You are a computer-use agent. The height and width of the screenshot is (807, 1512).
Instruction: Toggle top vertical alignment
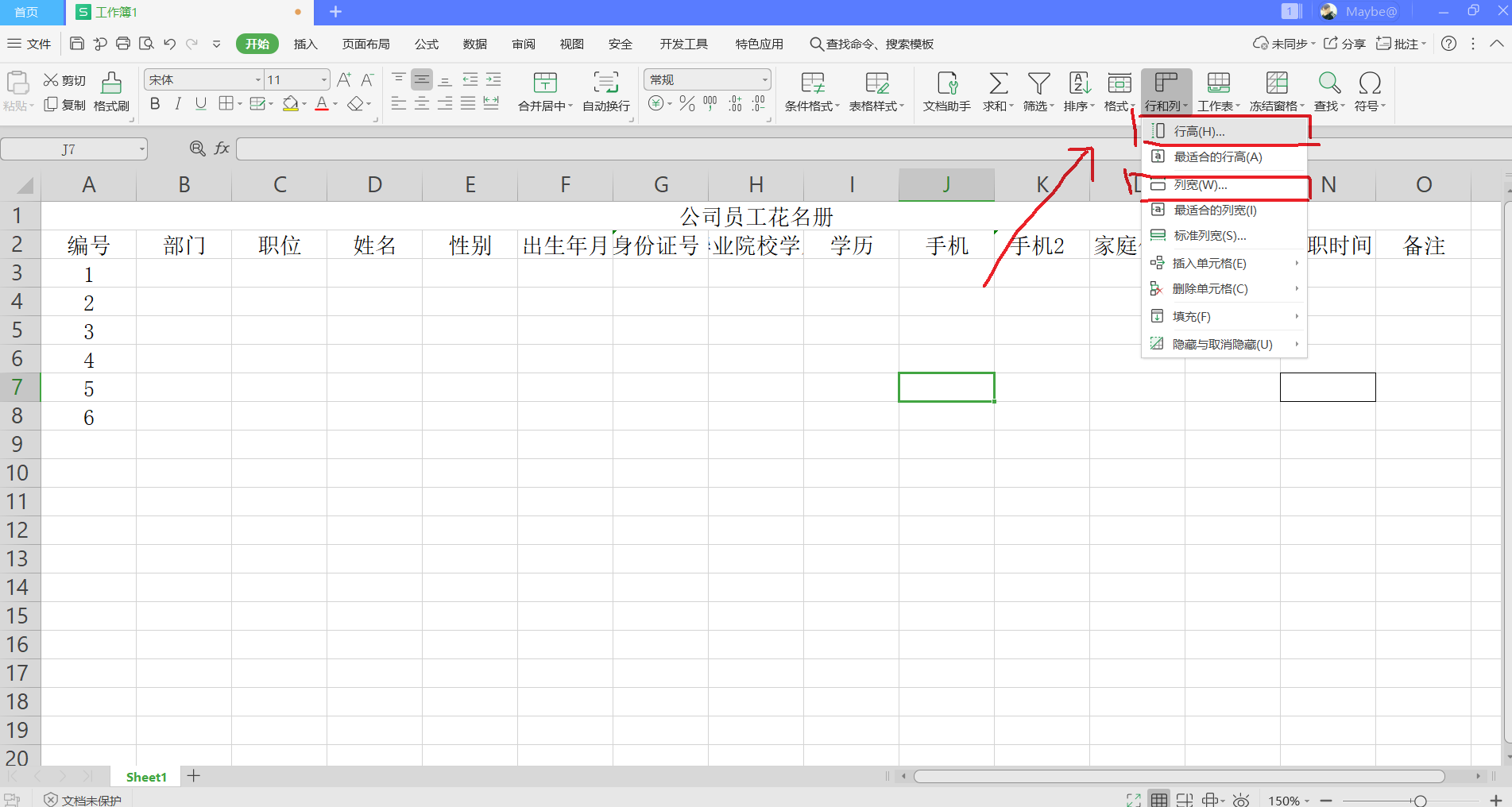point(399,79)
